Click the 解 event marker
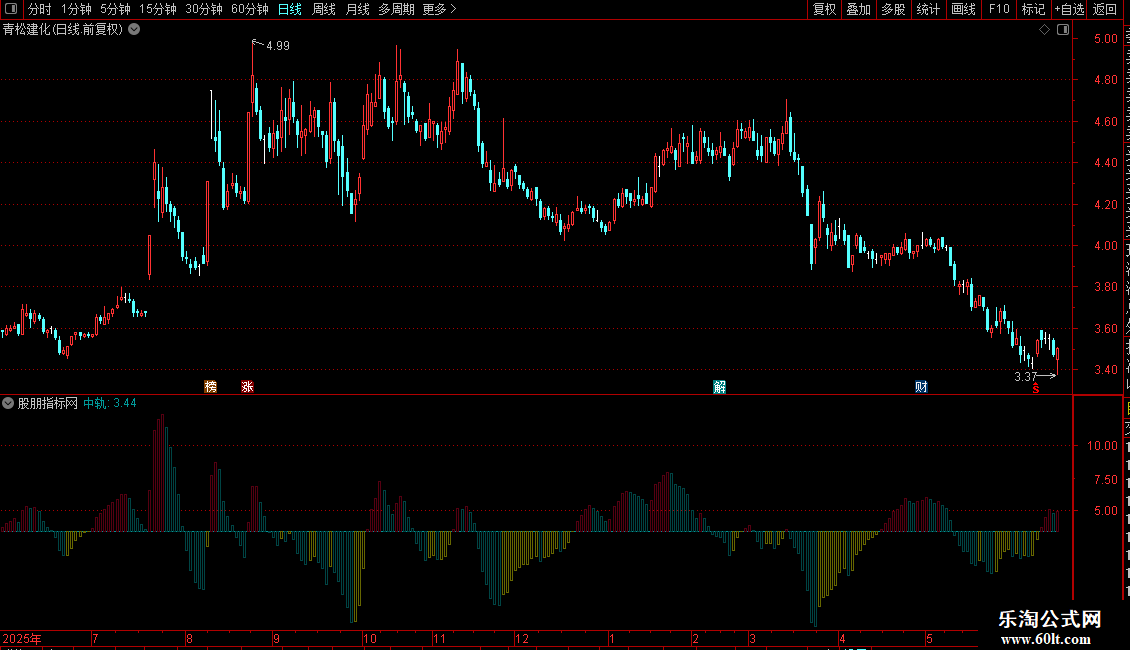The image size is (1130, 650). [x=719, y=387]
